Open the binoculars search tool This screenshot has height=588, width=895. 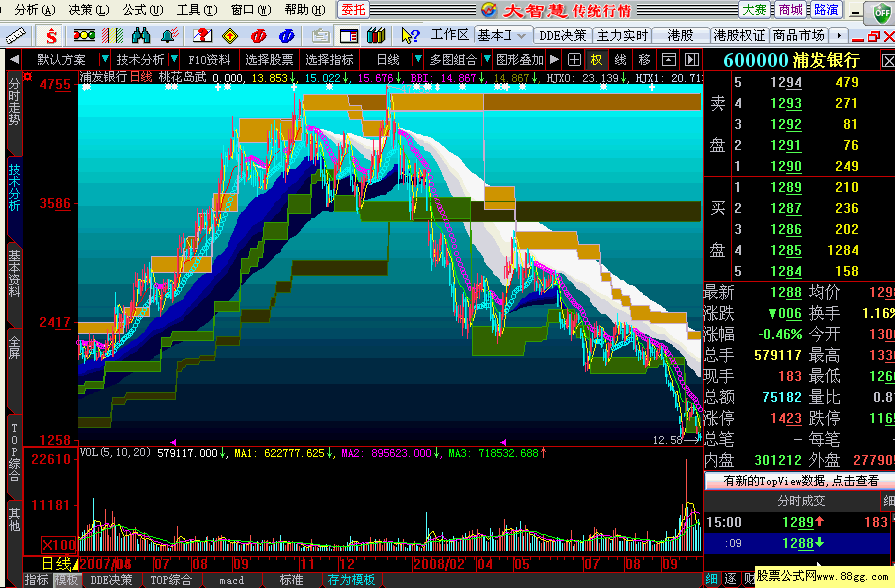coord(141,35)
